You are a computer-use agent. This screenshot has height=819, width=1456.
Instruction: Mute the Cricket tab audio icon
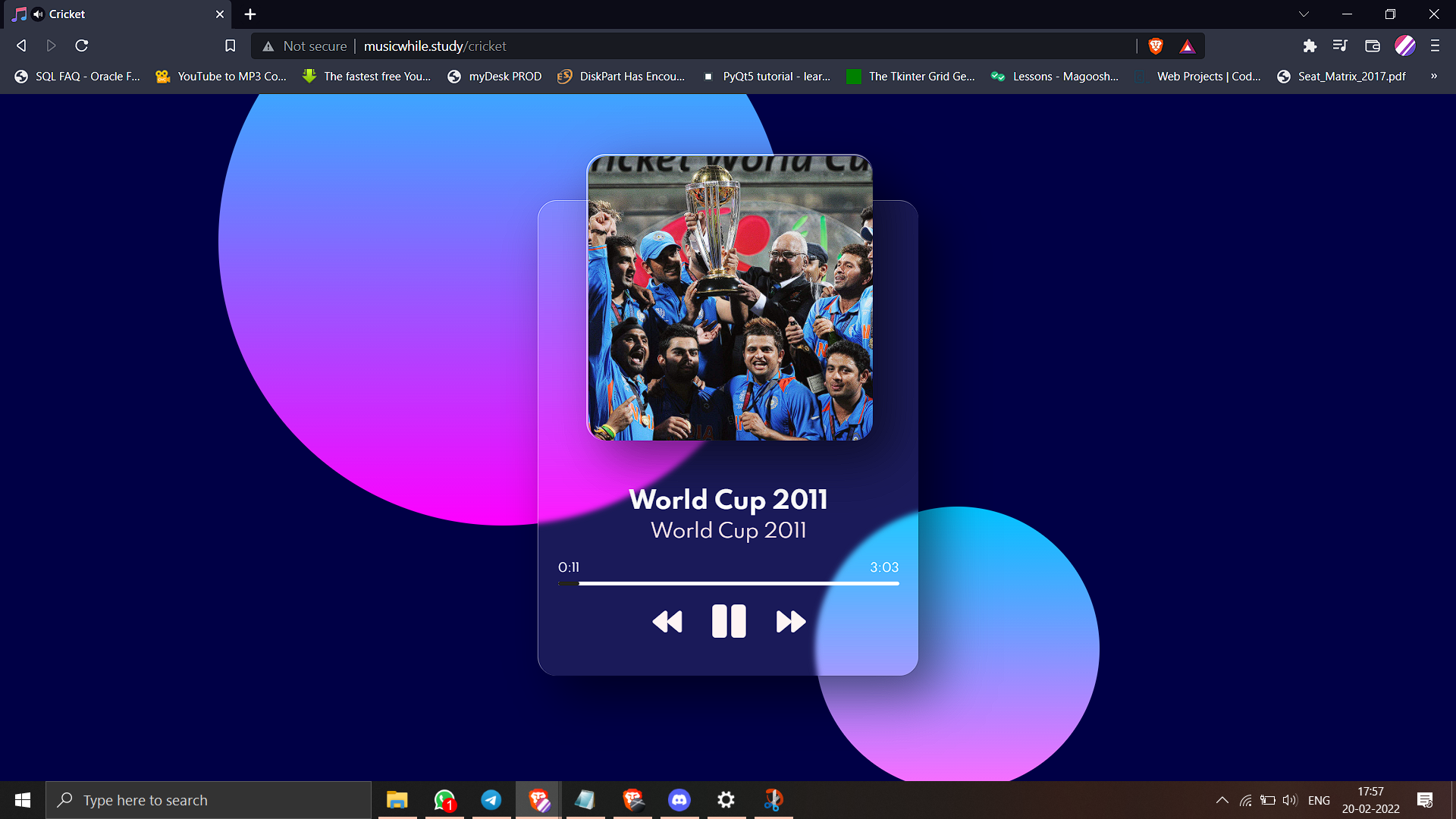pyautogui.click(x=38, y=14)
